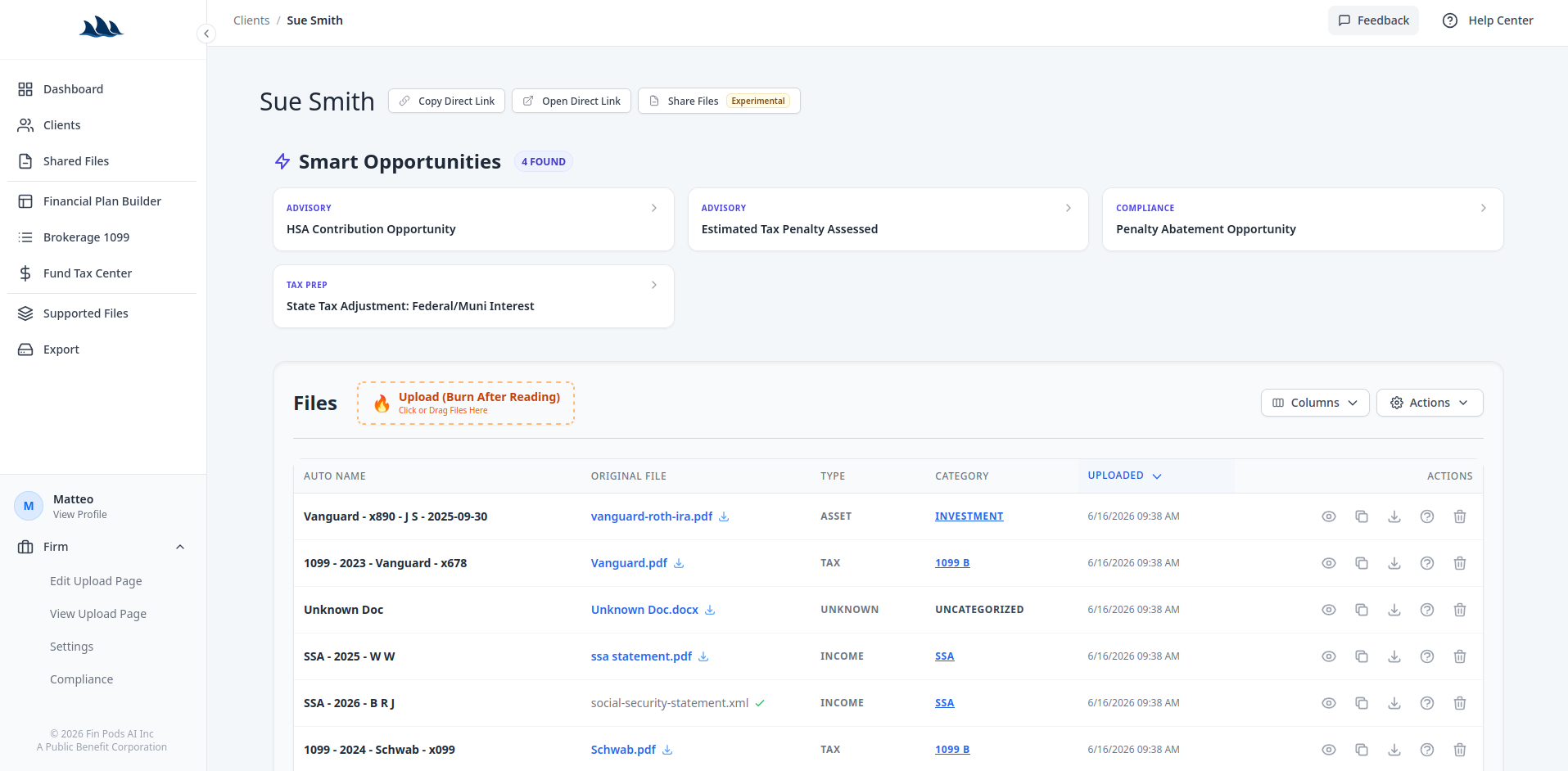The image size is (1568, 771).
Task: Open Supported Files page
Action: [102, 313]
